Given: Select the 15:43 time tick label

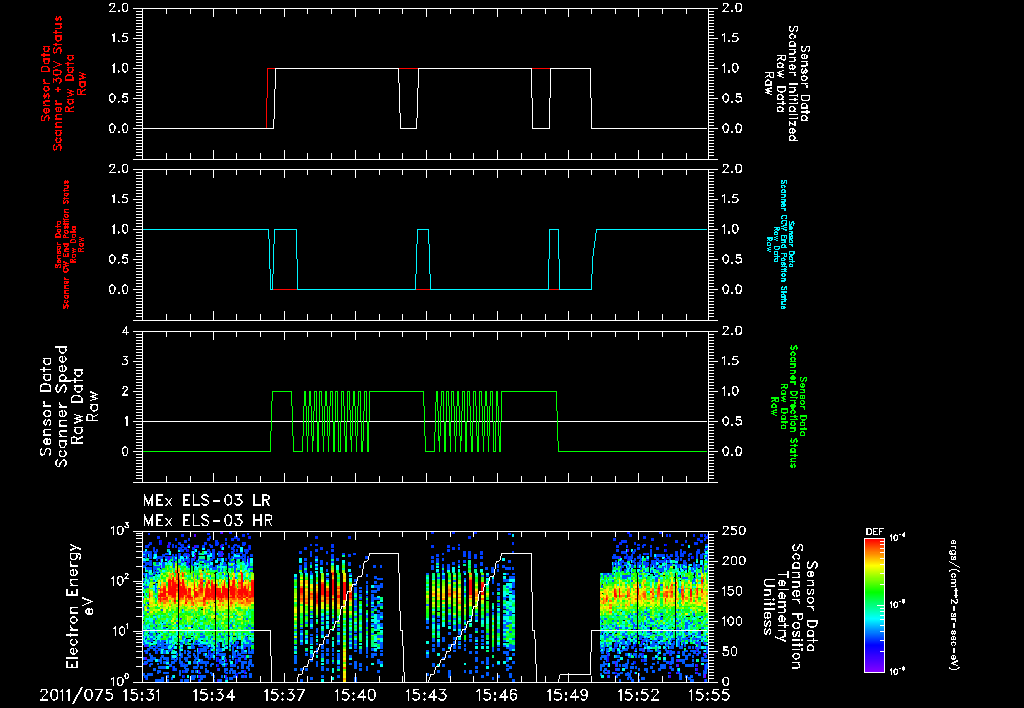Looking at the screenshot, I should click(x=426, y=696).
